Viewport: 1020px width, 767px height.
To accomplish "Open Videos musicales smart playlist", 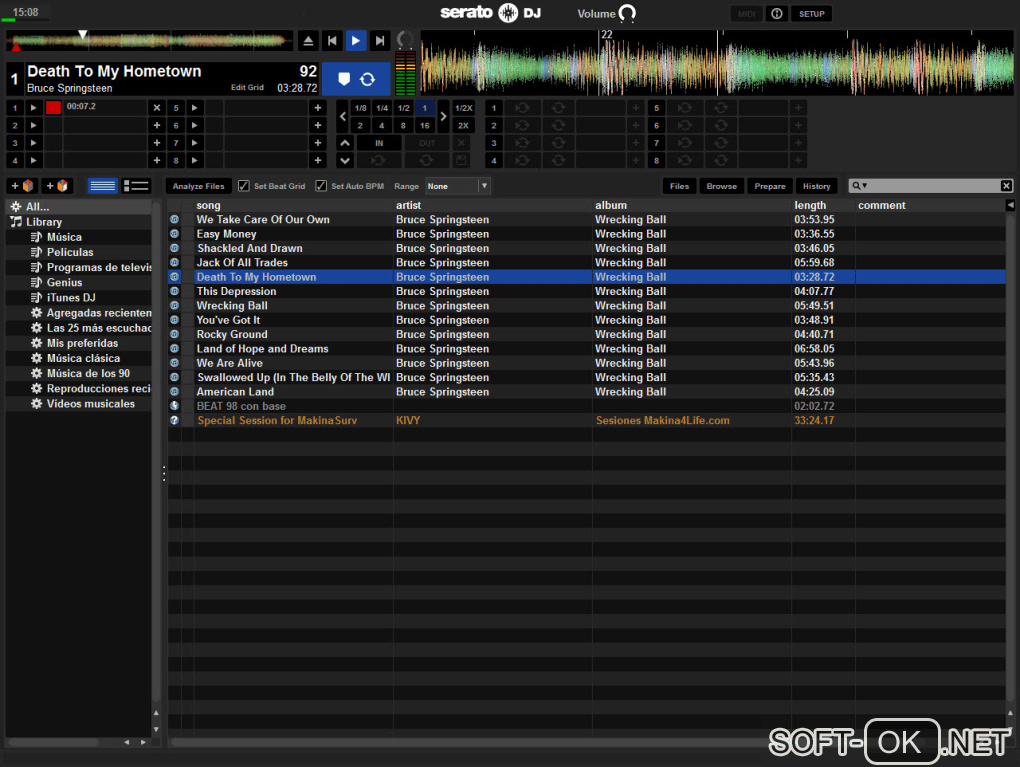I will pyautogui.click(x=79, y=403).
